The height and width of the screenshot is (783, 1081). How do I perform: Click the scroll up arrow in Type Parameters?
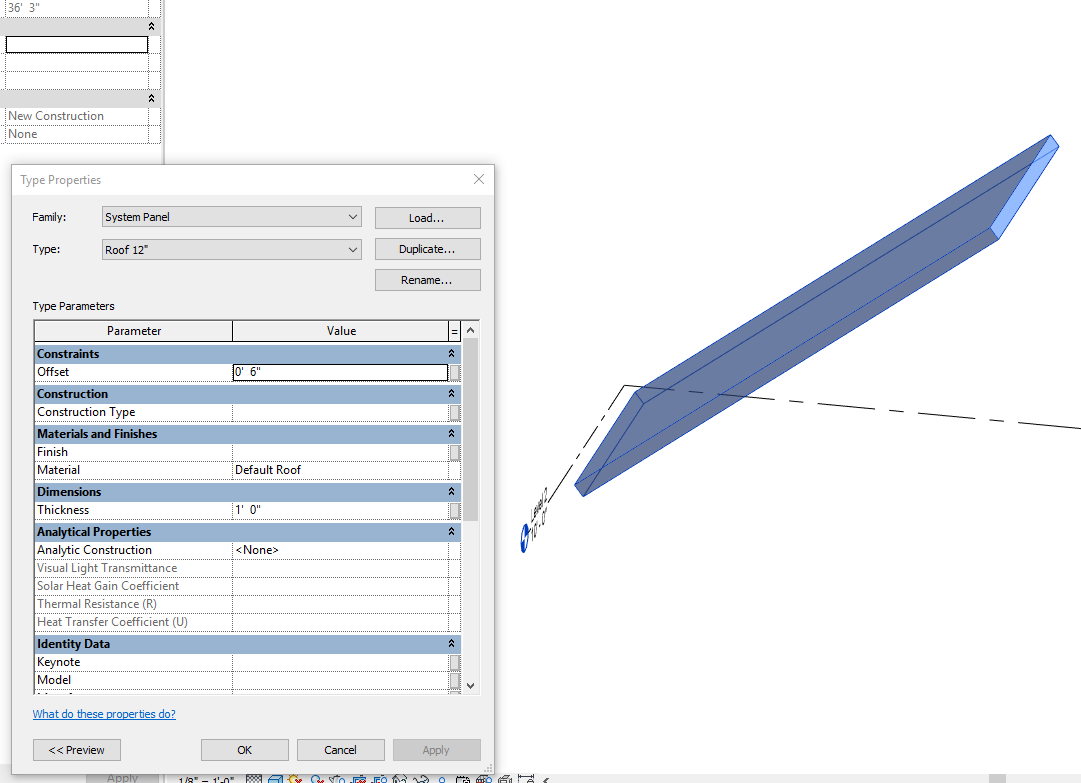(x=471, y=330)
